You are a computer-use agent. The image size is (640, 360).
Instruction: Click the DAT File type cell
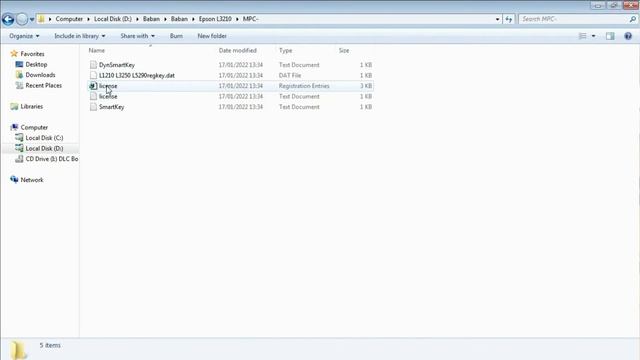(290, 76)
